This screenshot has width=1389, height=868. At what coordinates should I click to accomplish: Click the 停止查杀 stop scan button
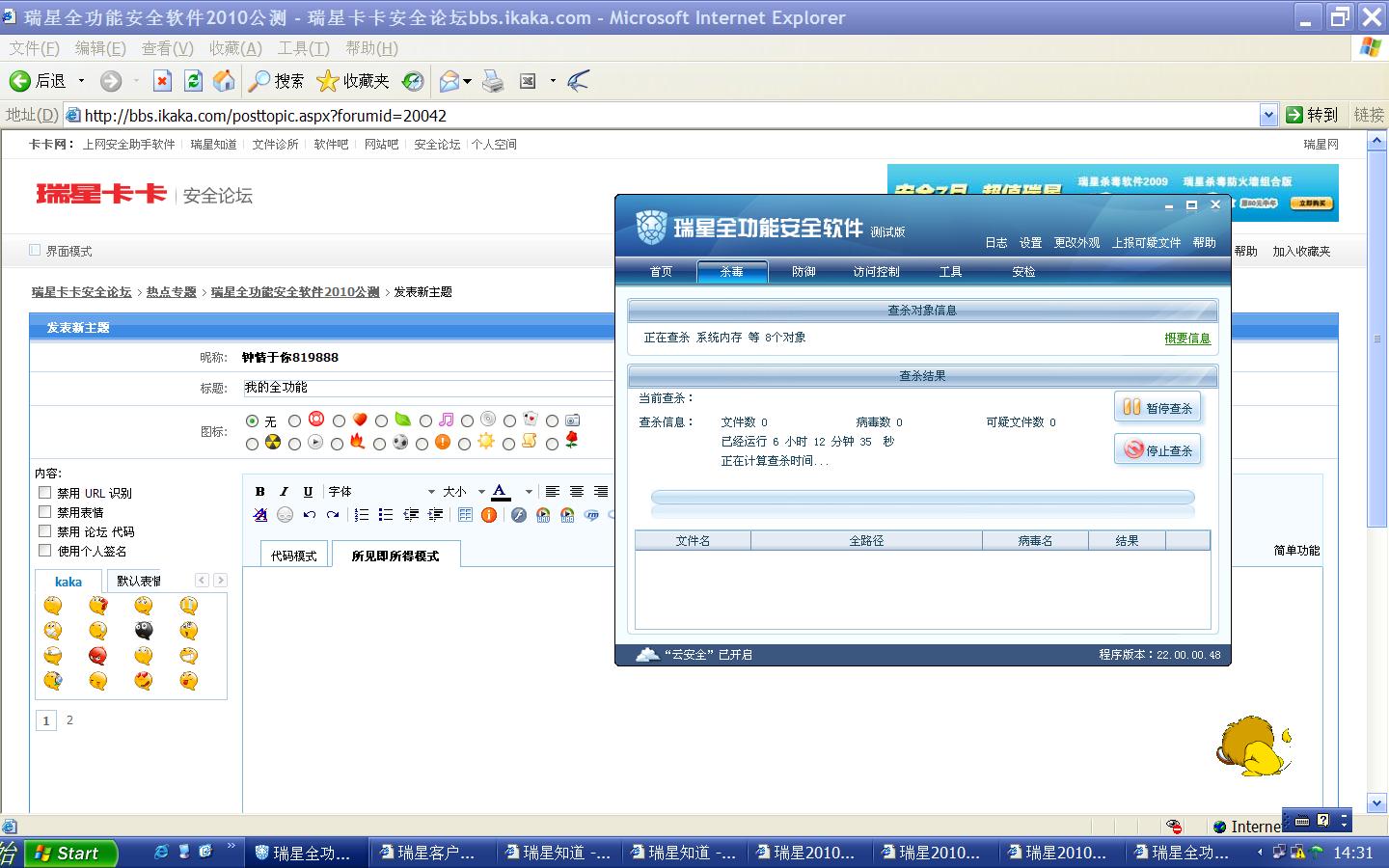(x=1157, y=450)
